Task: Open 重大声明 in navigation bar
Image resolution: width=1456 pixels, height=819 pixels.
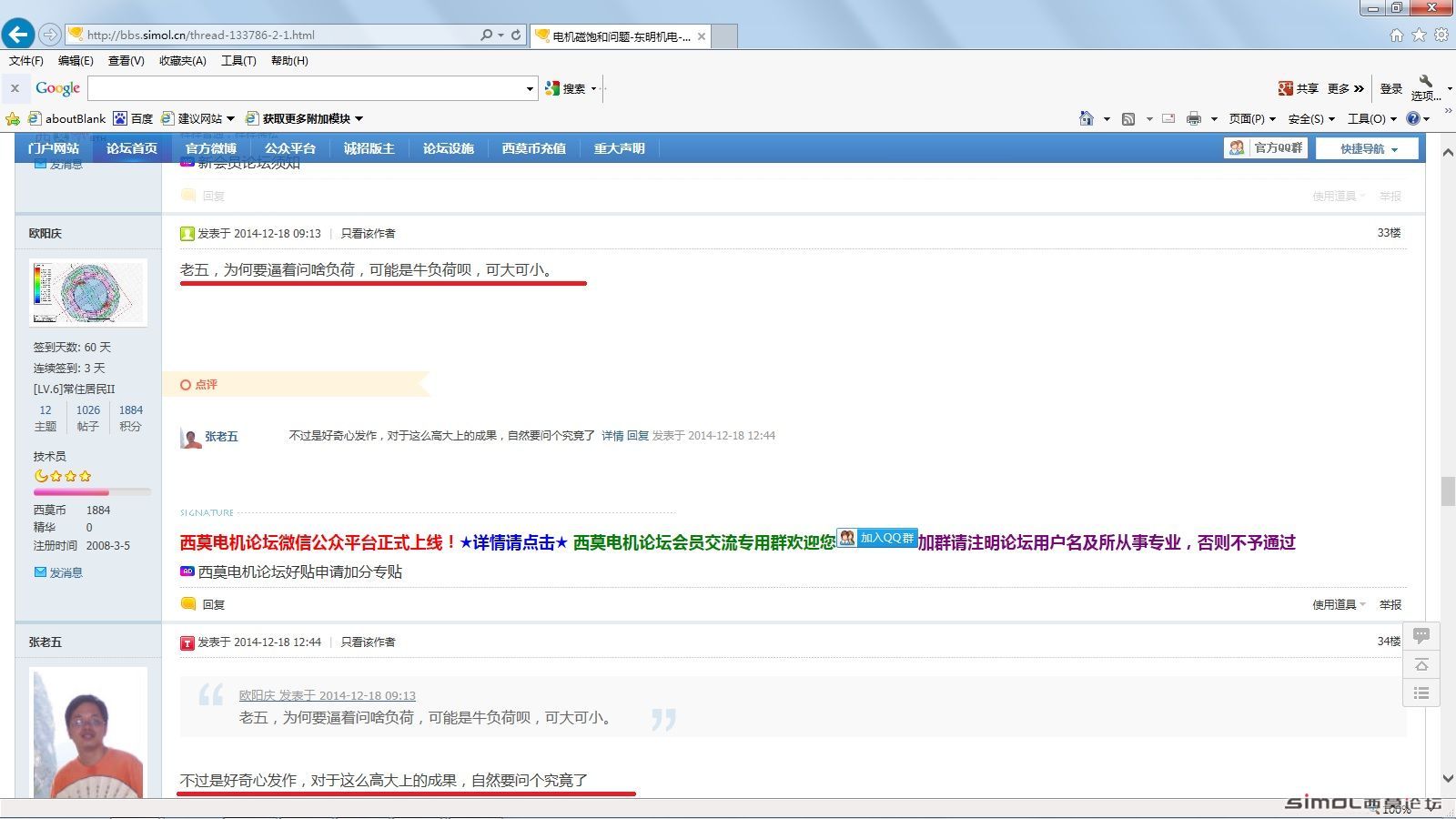Action: (x=620, y=148)
